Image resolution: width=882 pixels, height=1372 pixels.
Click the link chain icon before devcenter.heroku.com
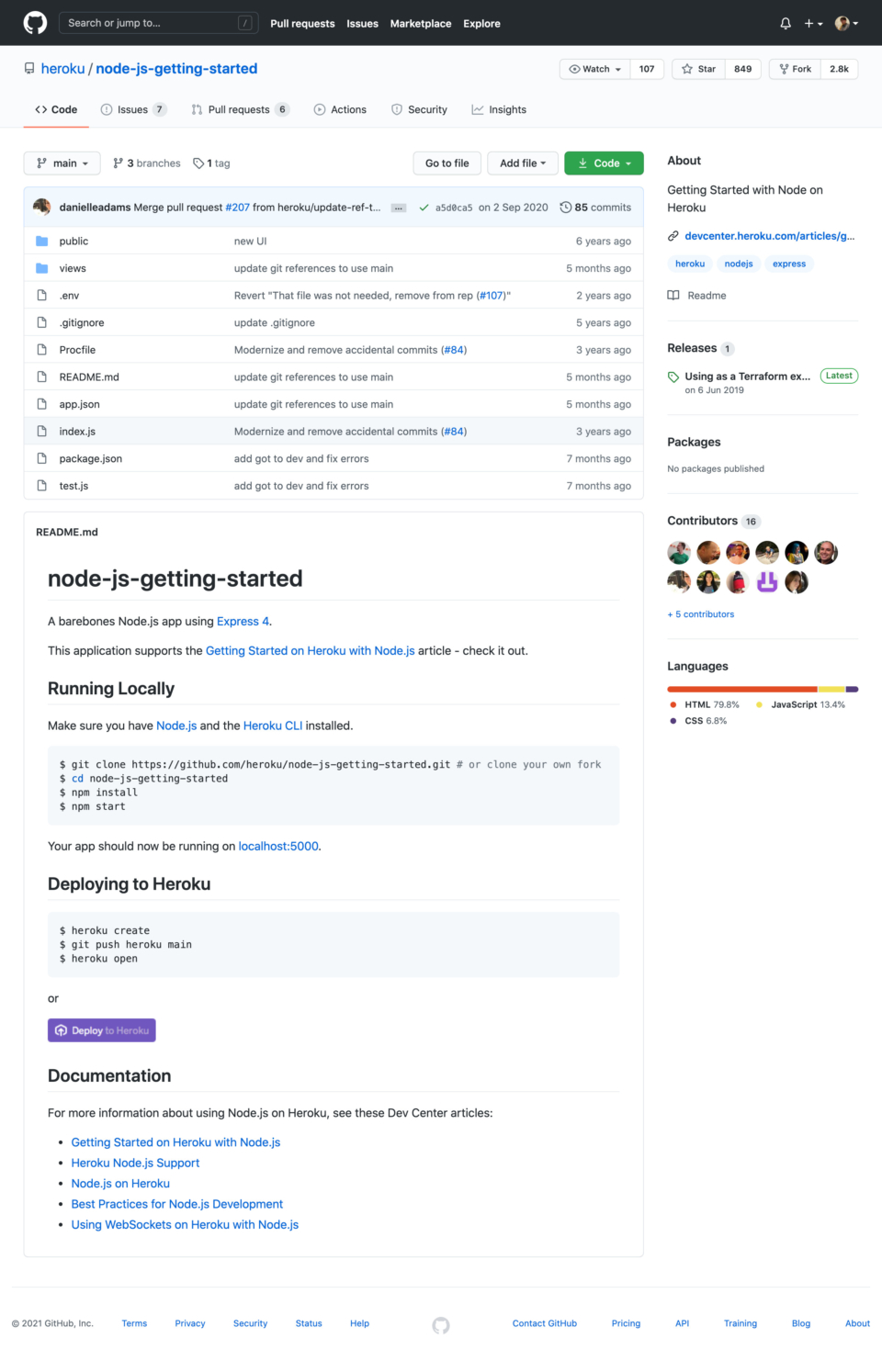673,235
